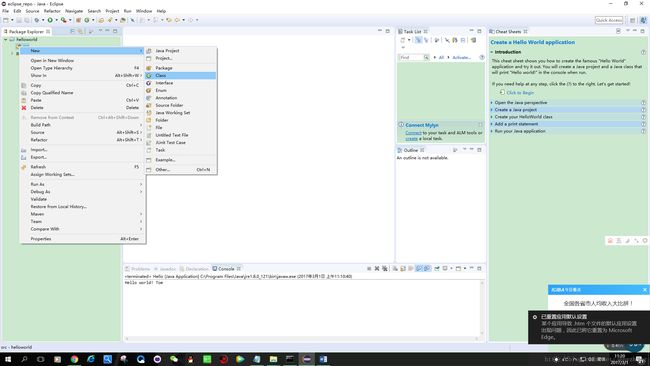650x366 pixels.
Task: Toggle Collapse All Items button in Cheat Sheets
Action: click(x=618, y=31)
